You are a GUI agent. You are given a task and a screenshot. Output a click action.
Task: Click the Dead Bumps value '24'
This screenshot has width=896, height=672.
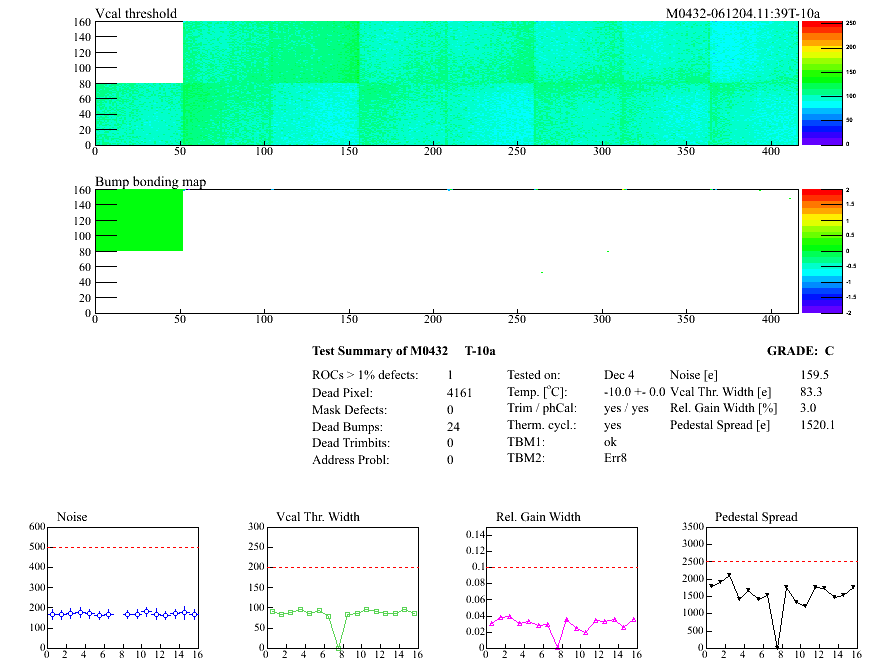point(453,427)
